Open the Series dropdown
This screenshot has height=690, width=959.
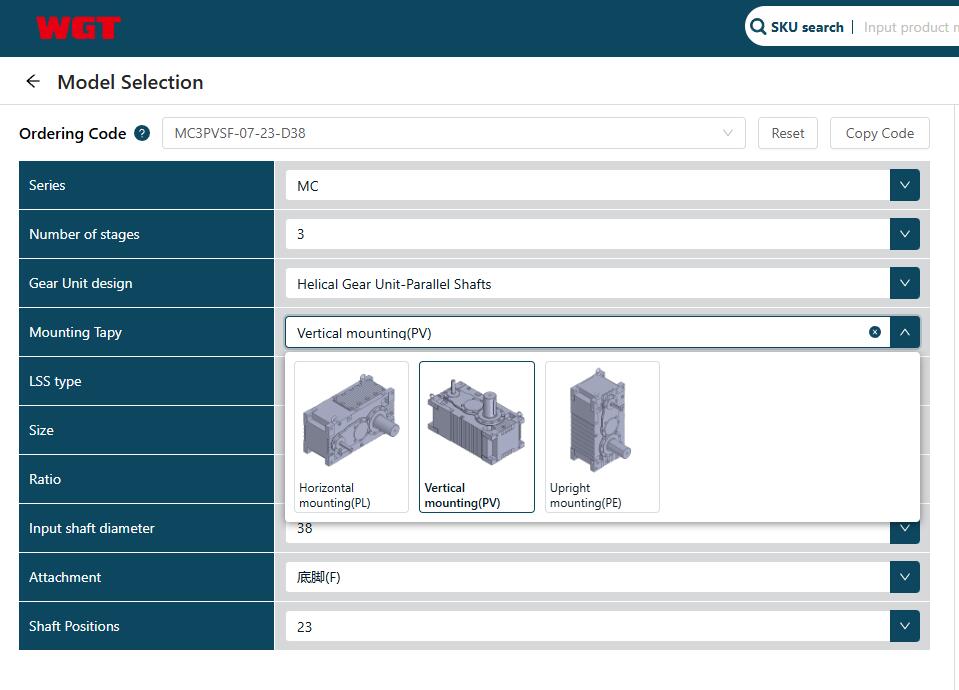point(904,185)
